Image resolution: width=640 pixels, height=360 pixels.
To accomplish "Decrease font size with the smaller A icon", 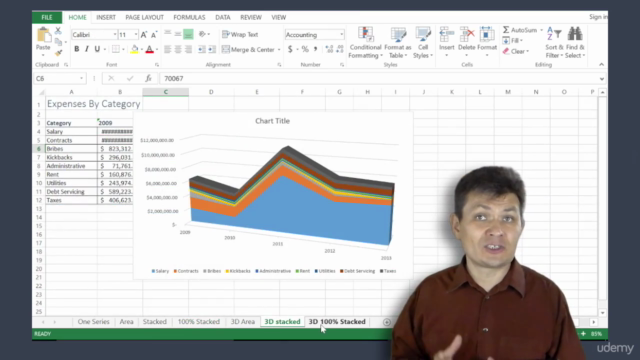I will pyautogui.click(x=154, y=35).
